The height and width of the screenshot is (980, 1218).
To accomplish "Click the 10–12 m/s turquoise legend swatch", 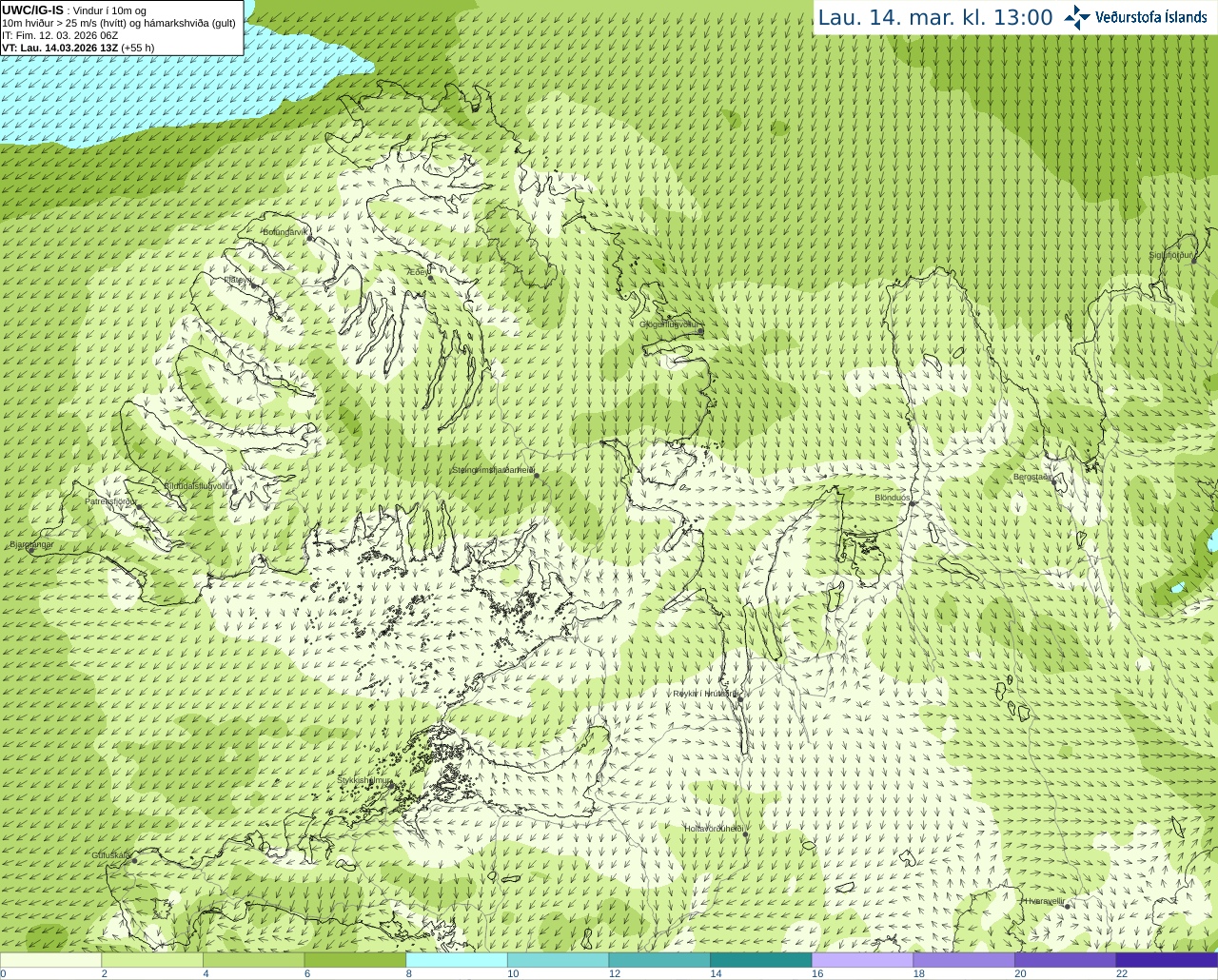I will point(558,960).
